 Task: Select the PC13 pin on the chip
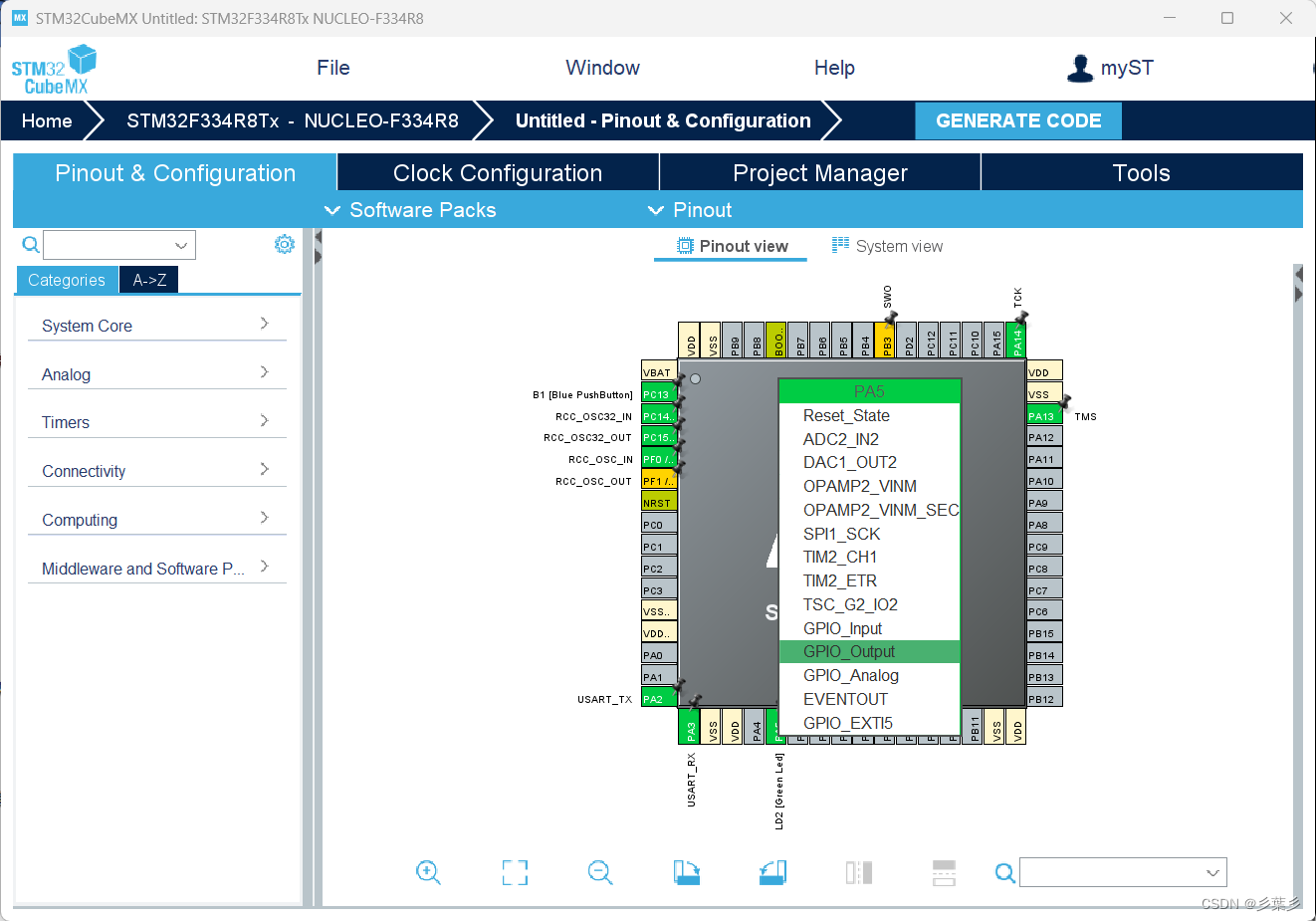[659, 394]
